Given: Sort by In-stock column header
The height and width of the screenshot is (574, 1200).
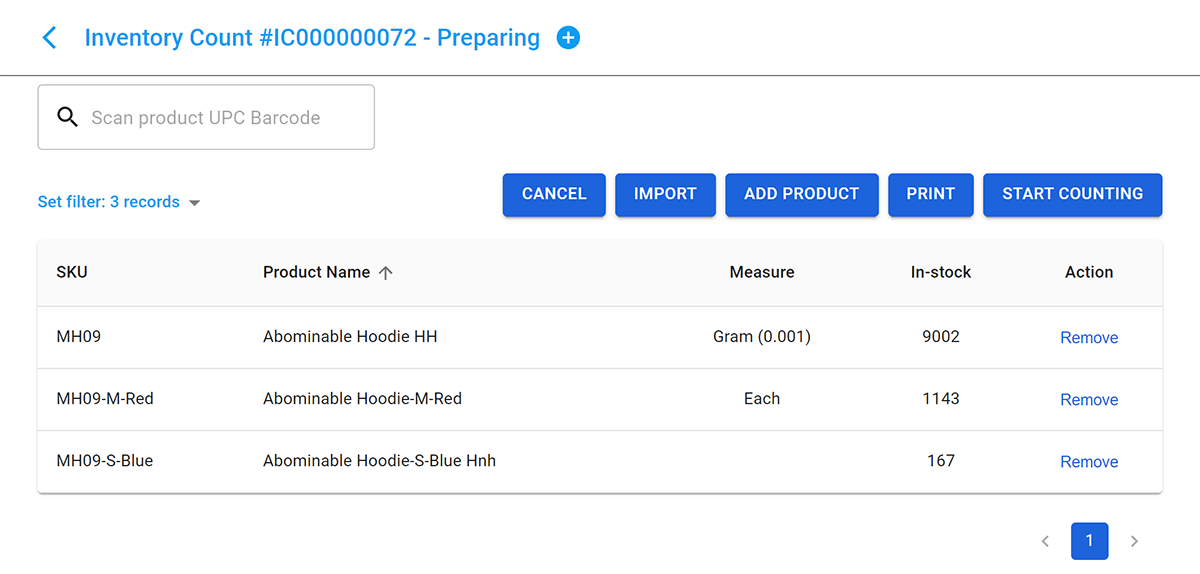Looking at the screenshot, I should pos(940,272).
